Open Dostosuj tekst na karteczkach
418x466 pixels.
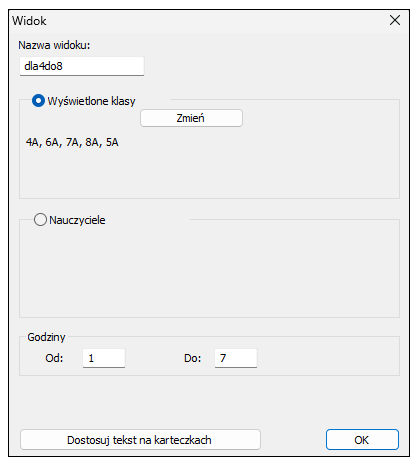[140, 440]
